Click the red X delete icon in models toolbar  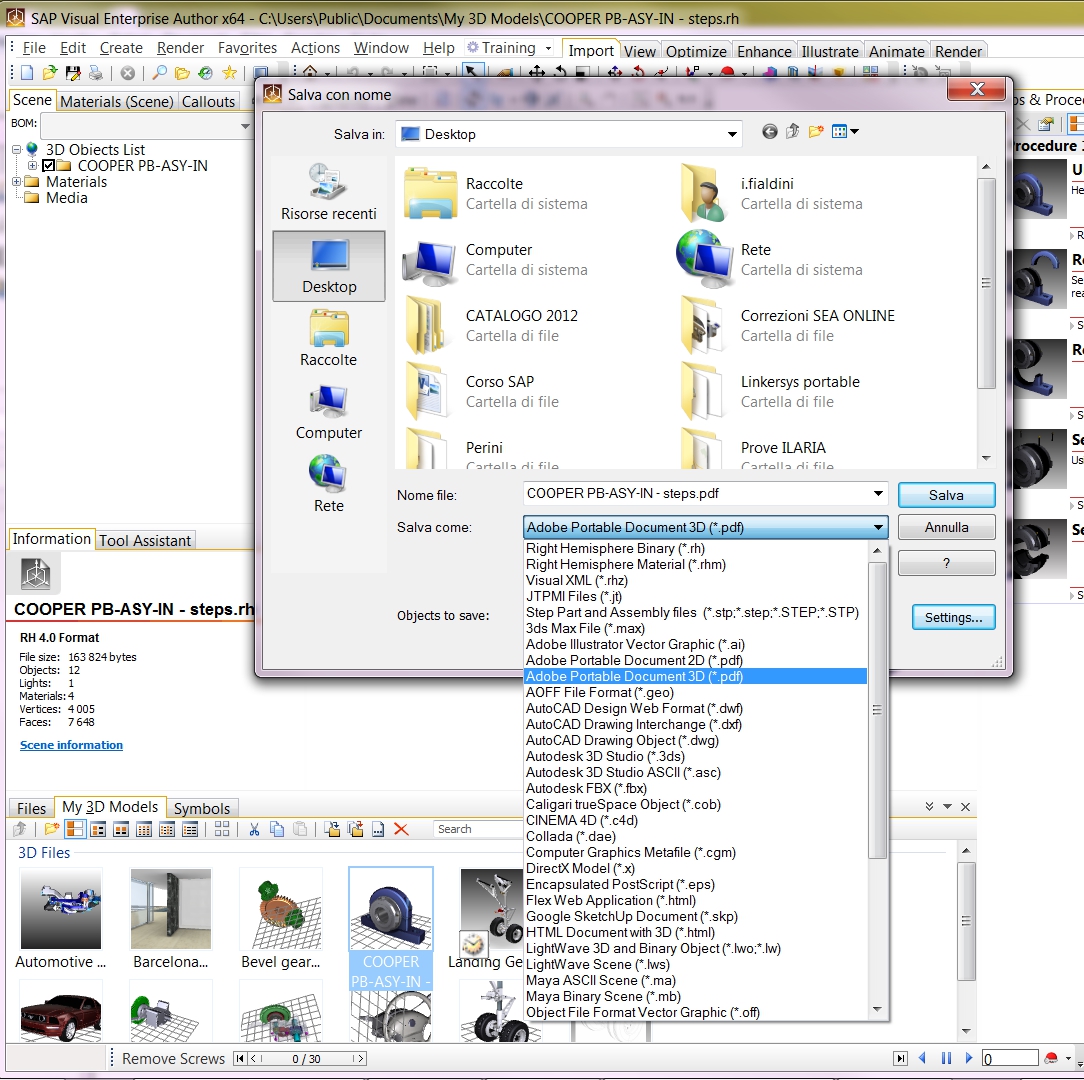coord(401,829)
